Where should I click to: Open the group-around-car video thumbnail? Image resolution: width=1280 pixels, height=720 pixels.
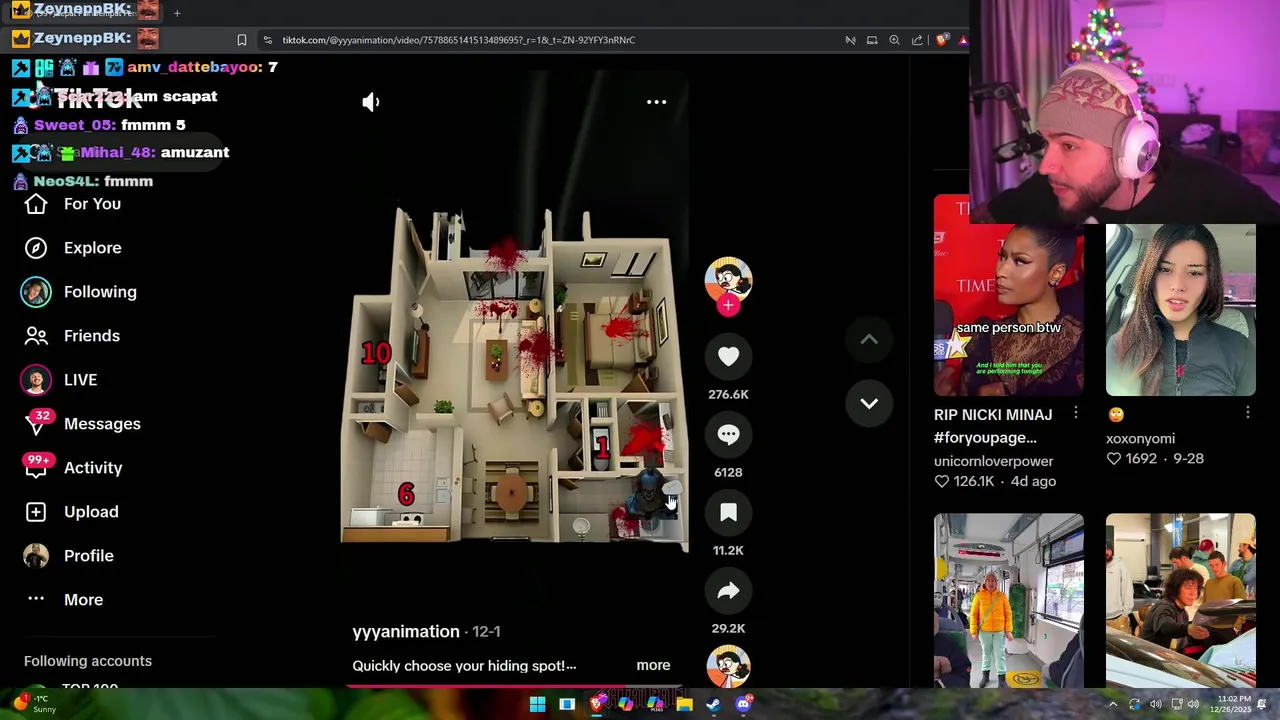[1180, 600]
